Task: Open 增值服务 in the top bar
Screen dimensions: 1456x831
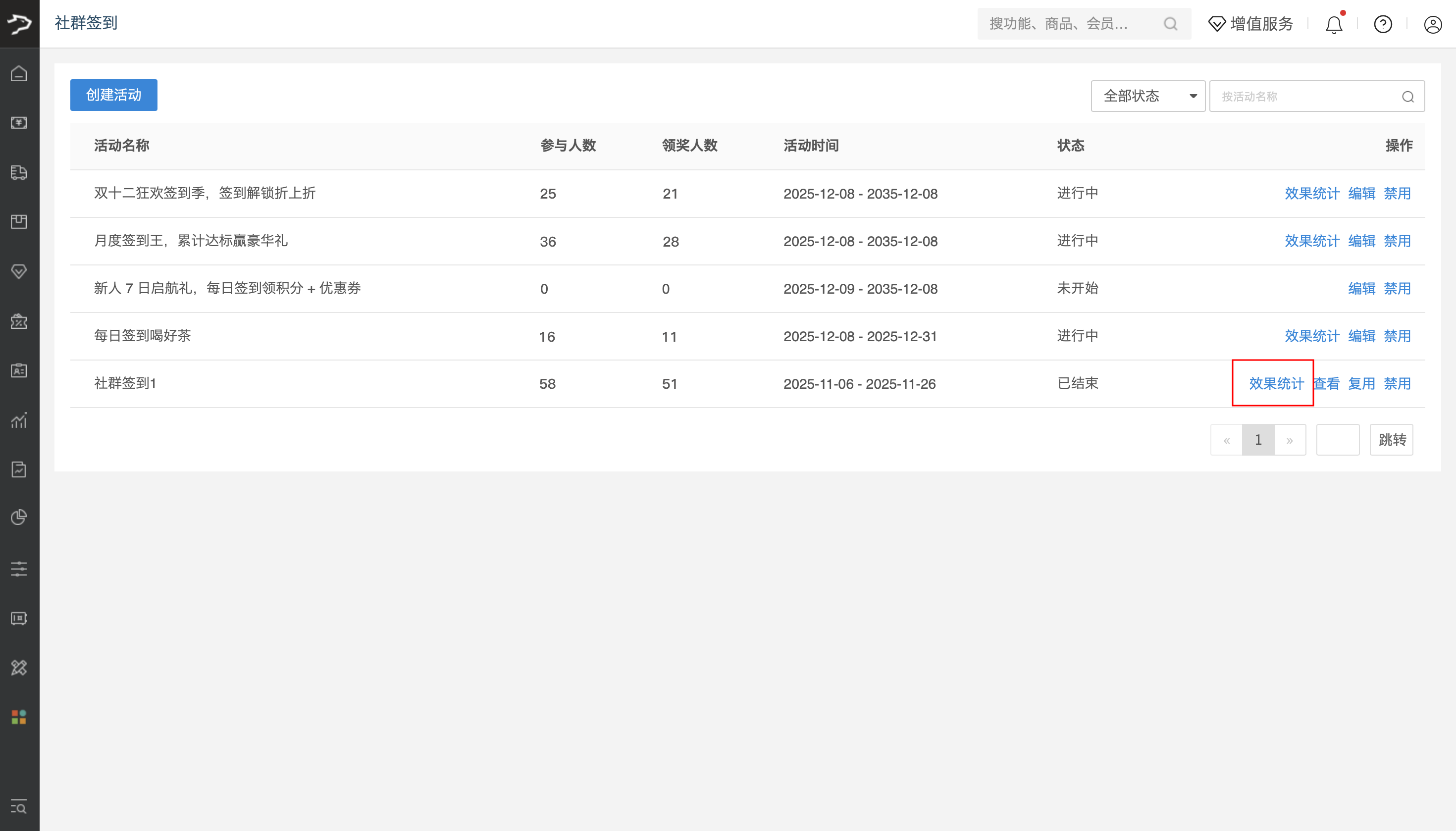Action: [1251, 24]
